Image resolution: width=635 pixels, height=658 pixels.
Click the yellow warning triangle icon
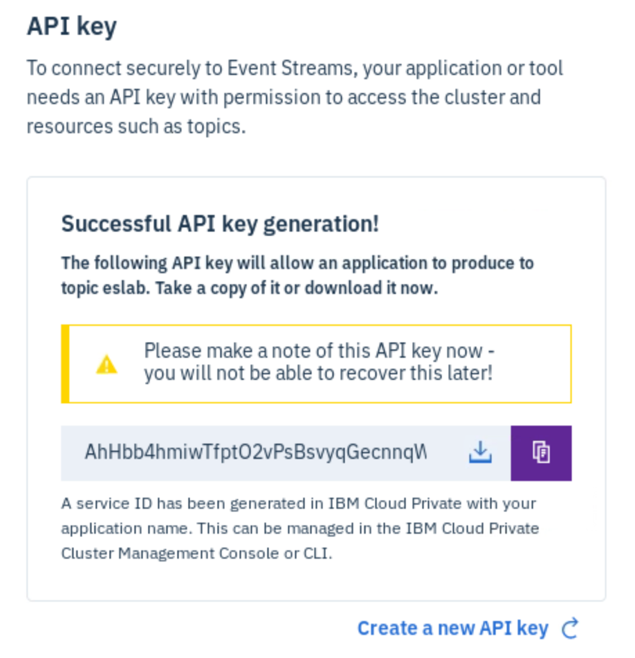107,364
